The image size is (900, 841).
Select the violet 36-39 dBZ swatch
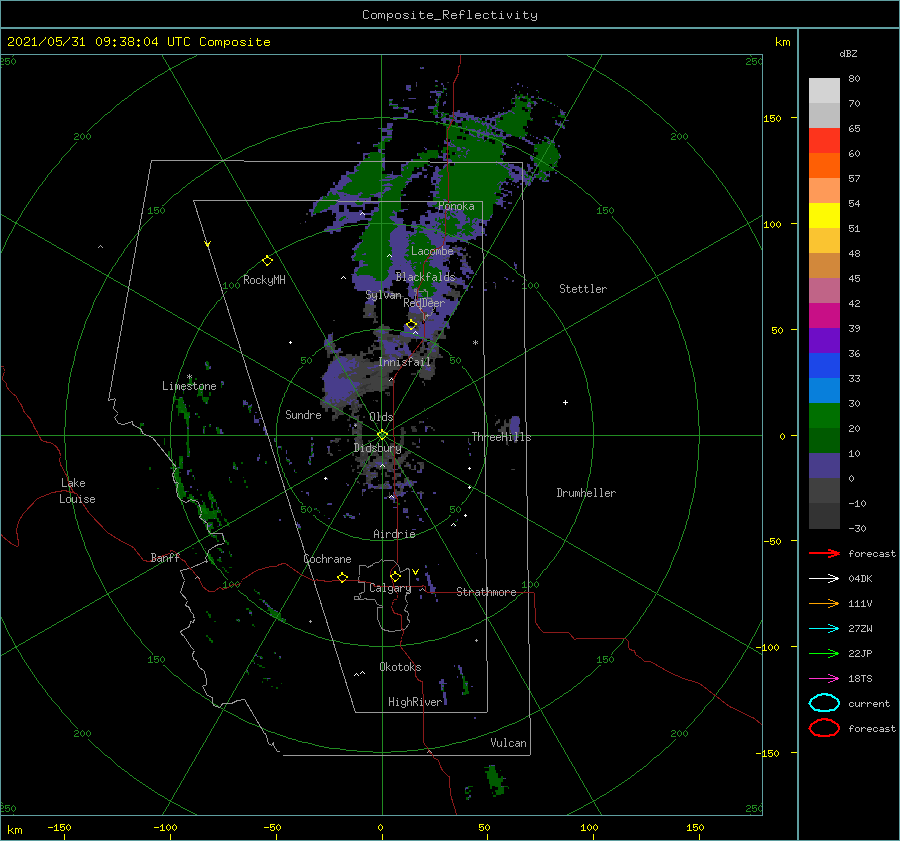coord(824,341)
